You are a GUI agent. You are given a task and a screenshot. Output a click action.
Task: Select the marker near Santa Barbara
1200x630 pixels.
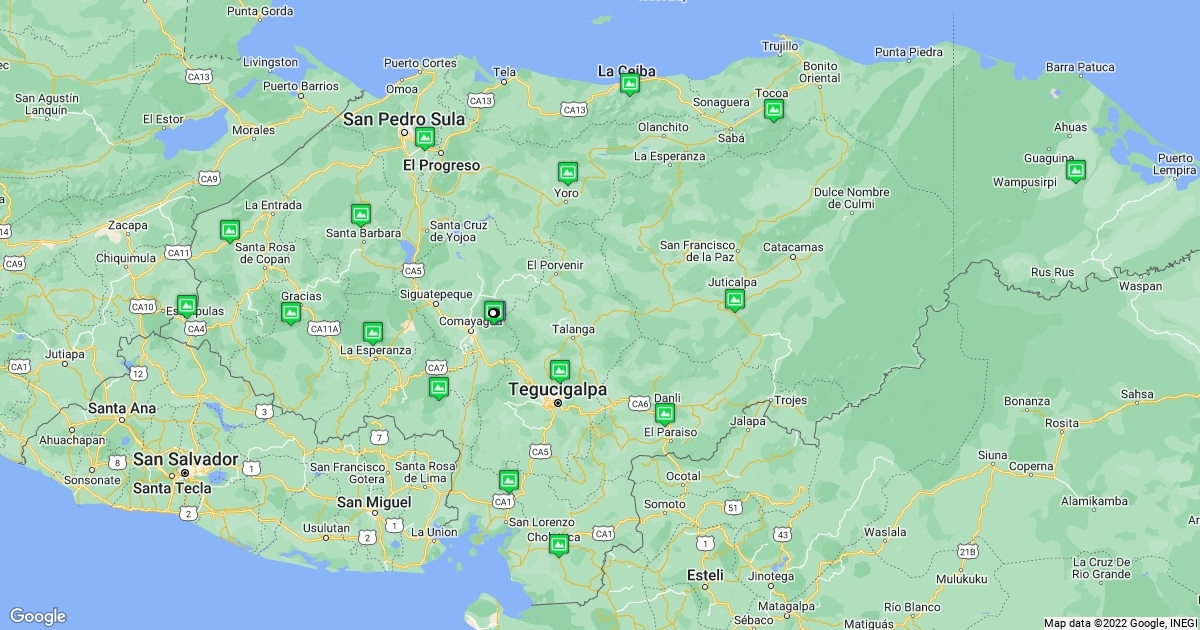coord(360,212)
